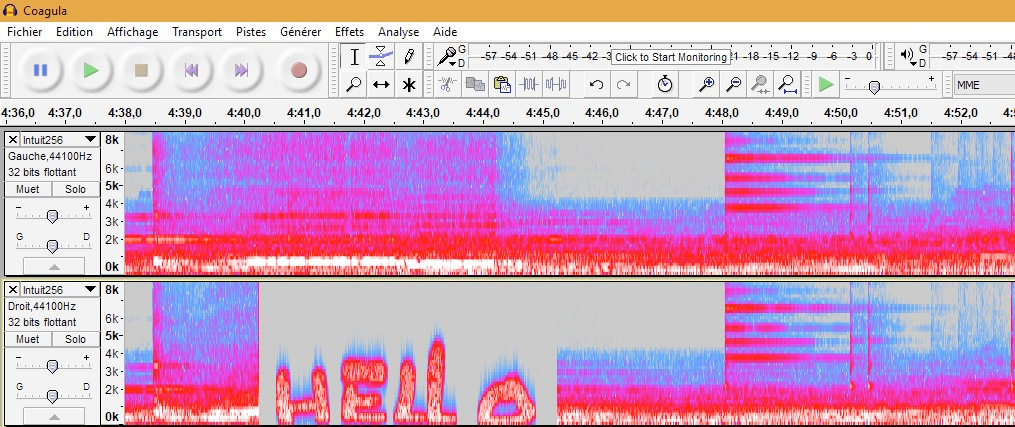Open Intuit256 dropdown on Gauche track
The width and height of the screenshot is (1015, 427).
click(x=59, y=140)
